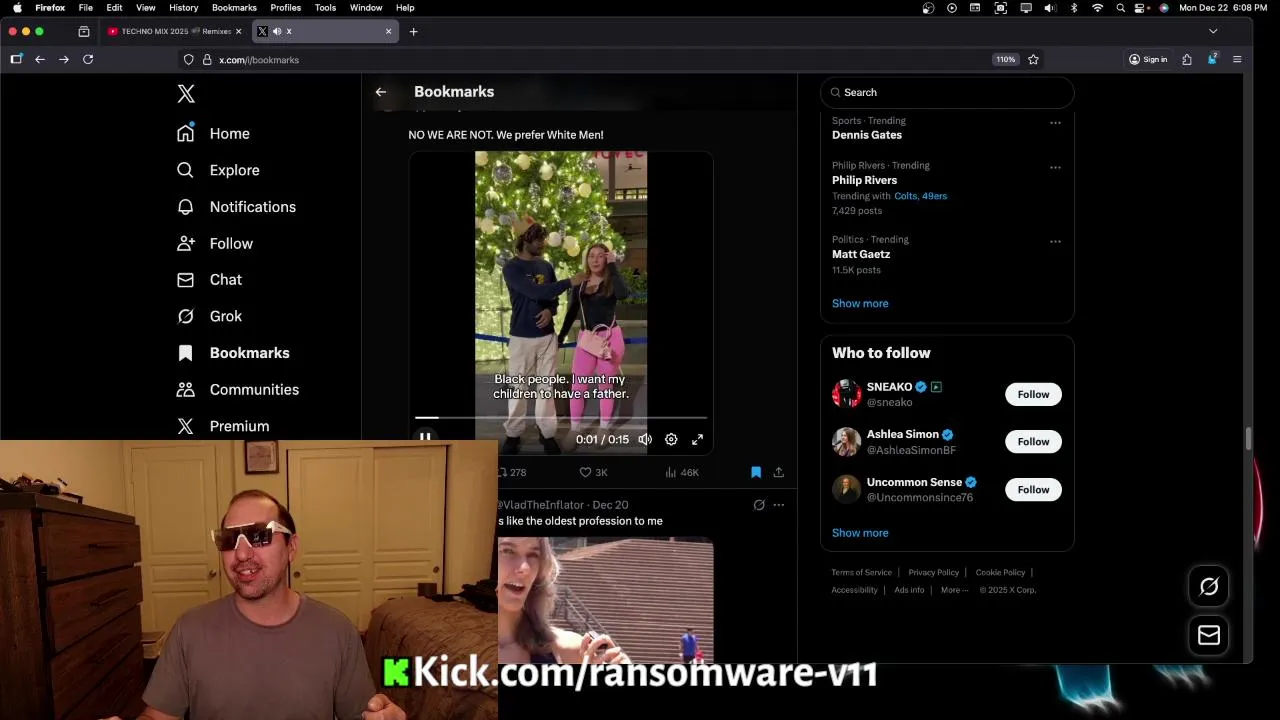
Task: Open Wi-Fi status menu
Action: click(1097, 8)
